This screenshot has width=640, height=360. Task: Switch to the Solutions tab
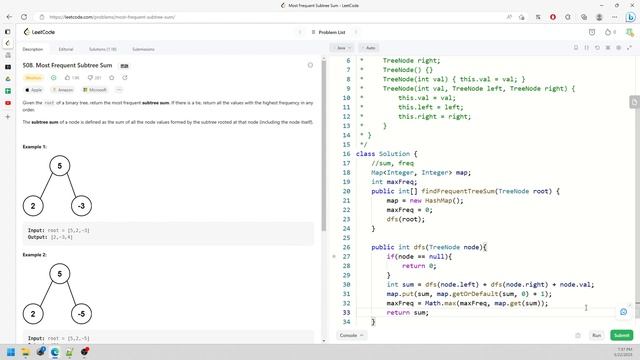[x=102, y=49]
